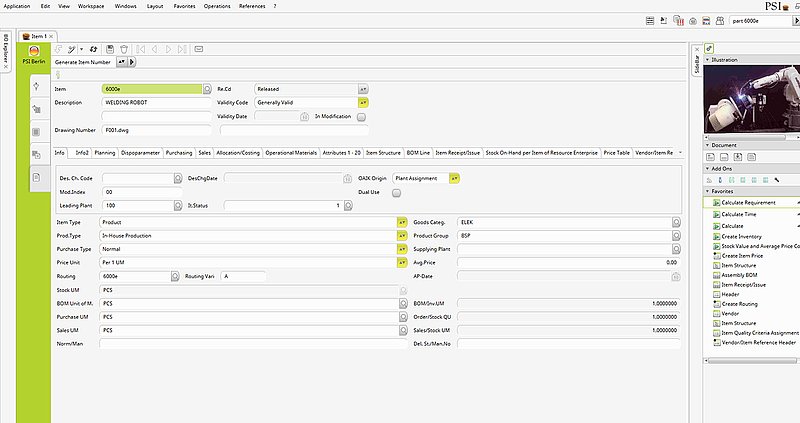
Task: Click the pin icon in left vertical strip
Action: 36,86
